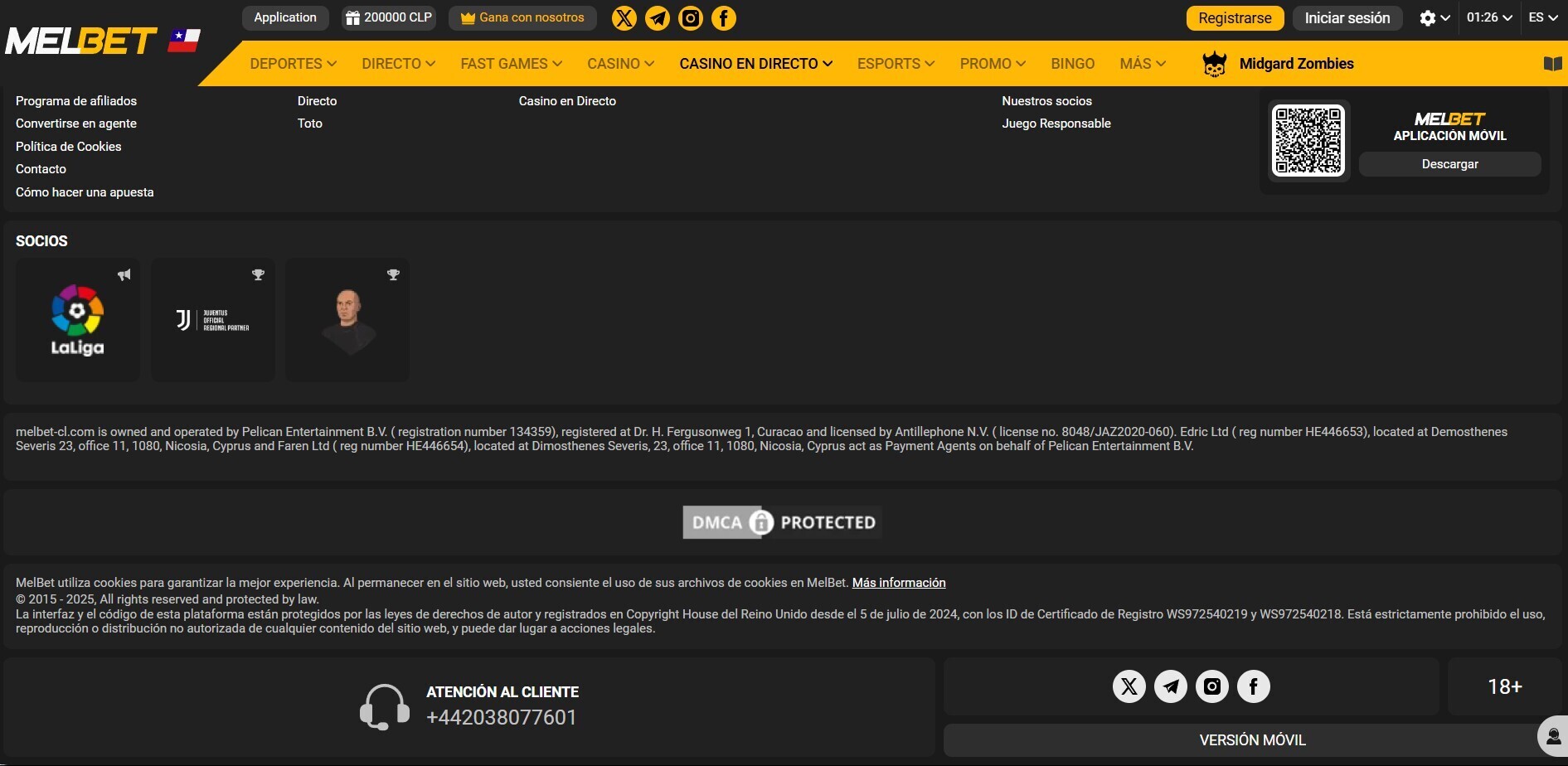Click the VERSIÓN MÓVIL button
The image size is (1568, 766).
click(x=1252, y=740)
